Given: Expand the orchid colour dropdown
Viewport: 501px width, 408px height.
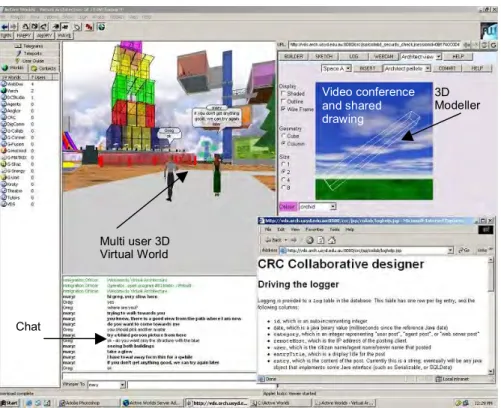Looking at the screenshot, I should [333, 207].
